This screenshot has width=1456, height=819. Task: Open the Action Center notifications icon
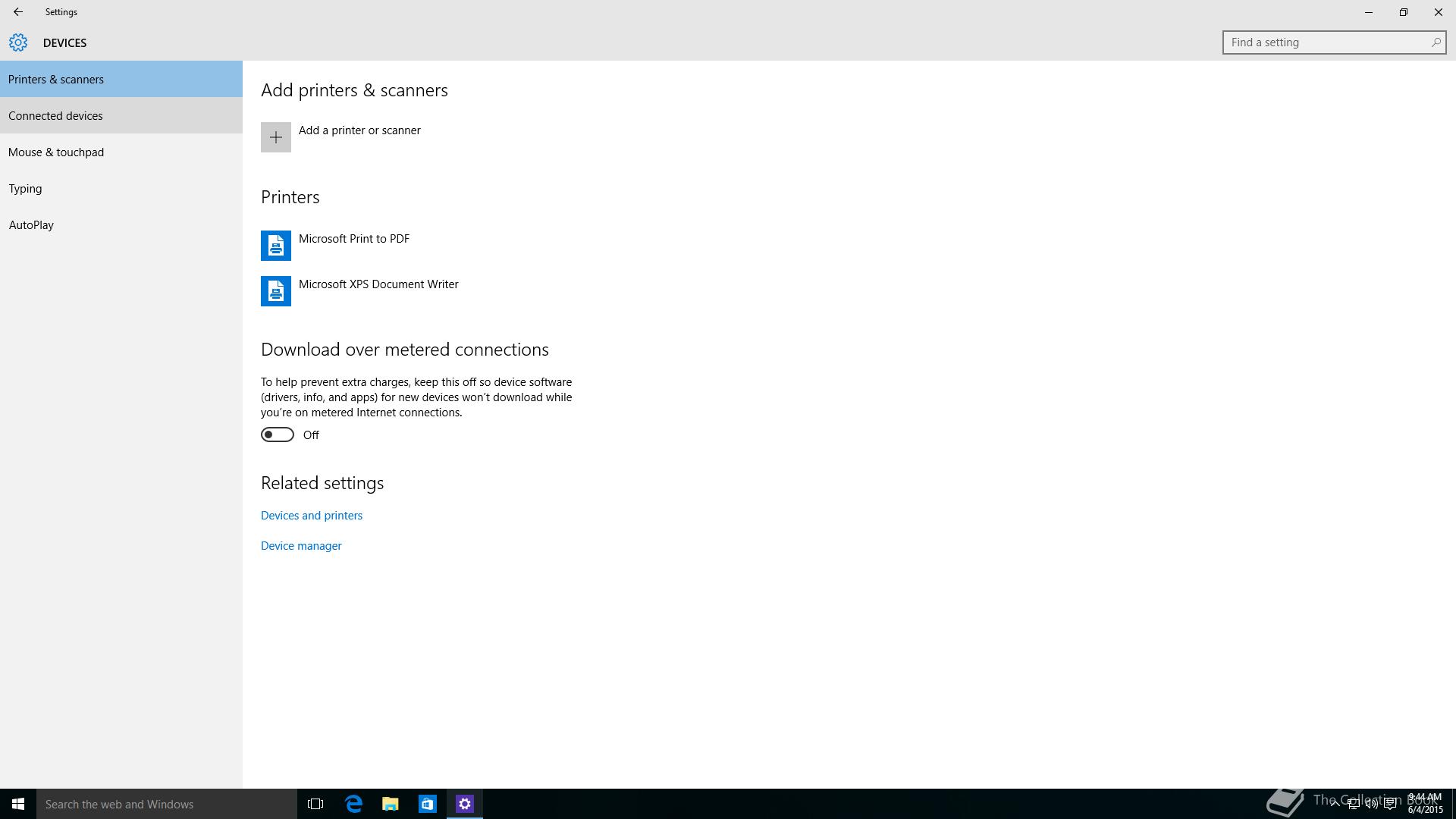1390,804
